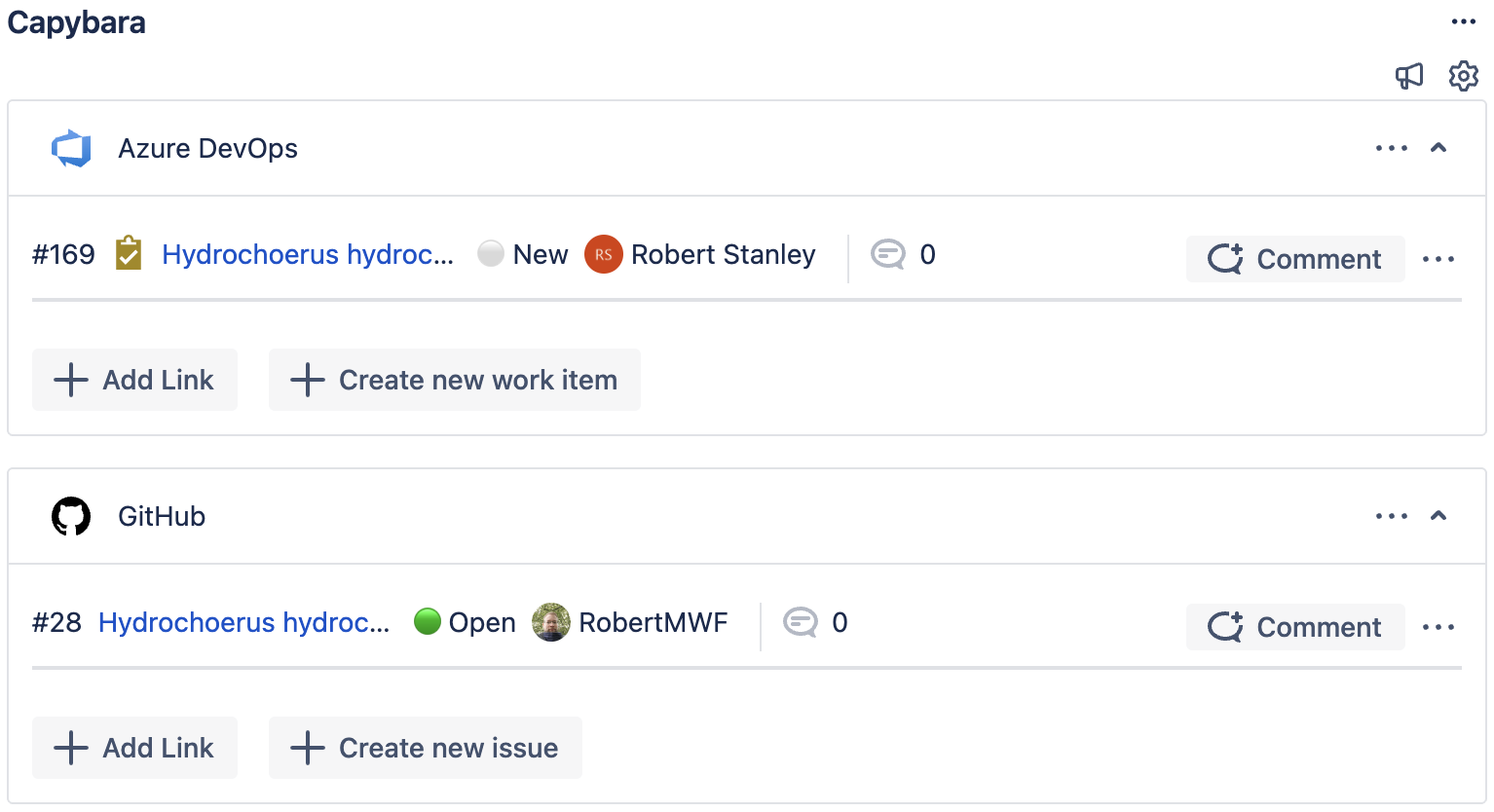Viewport: 1494px width, 812px height.
Task: Click the comment bubble icon for issue #28
Action: pos(800,623)
